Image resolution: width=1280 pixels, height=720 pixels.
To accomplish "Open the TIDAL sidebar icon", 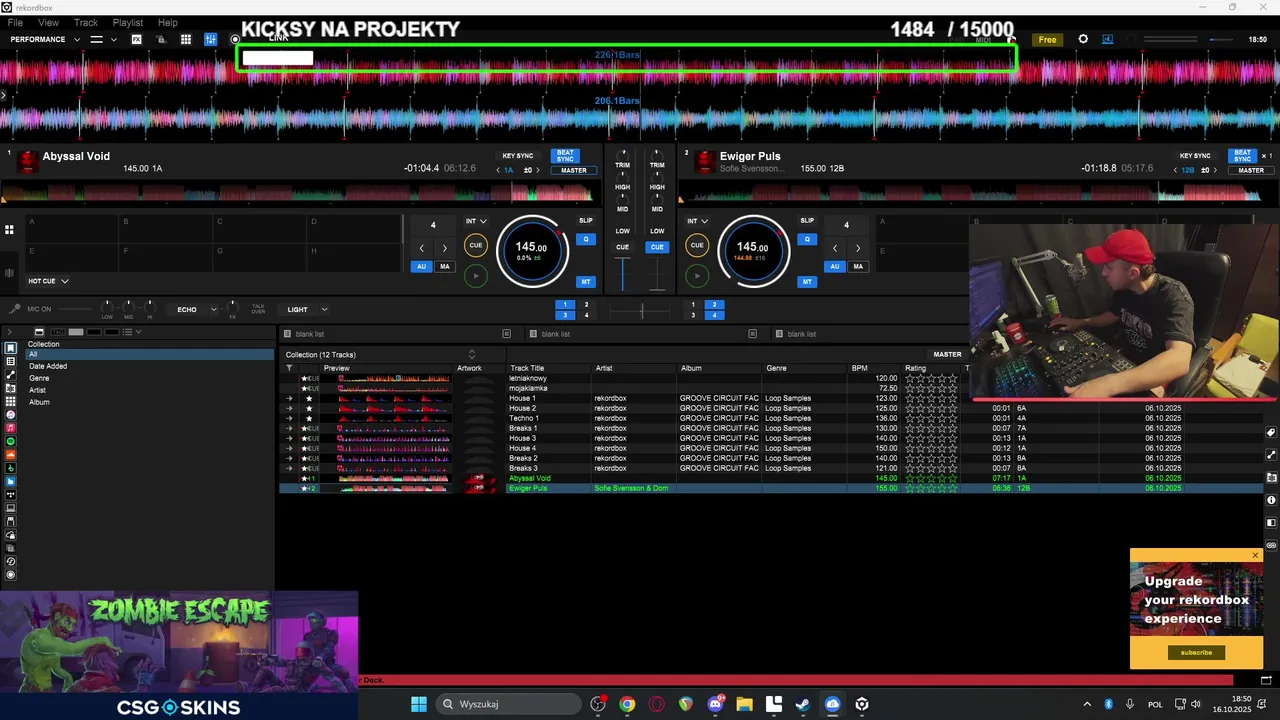I will tap(11, 495).
